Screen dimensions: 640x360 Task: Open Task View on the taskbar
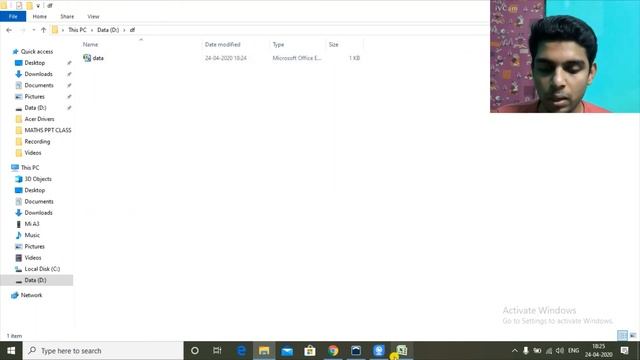(x=217, y=351)
